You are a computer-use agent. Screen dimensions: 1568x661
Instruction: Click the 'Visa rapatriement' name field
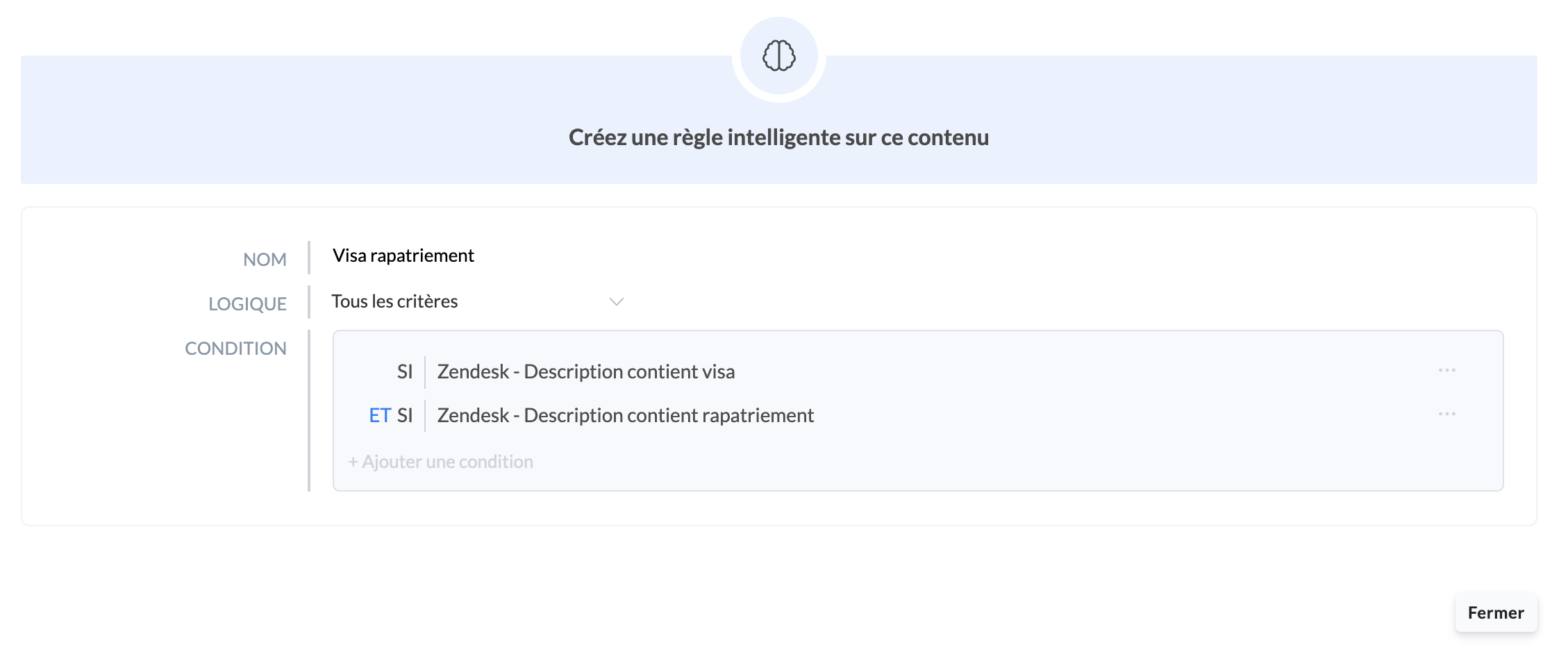(x=403, y=256)
